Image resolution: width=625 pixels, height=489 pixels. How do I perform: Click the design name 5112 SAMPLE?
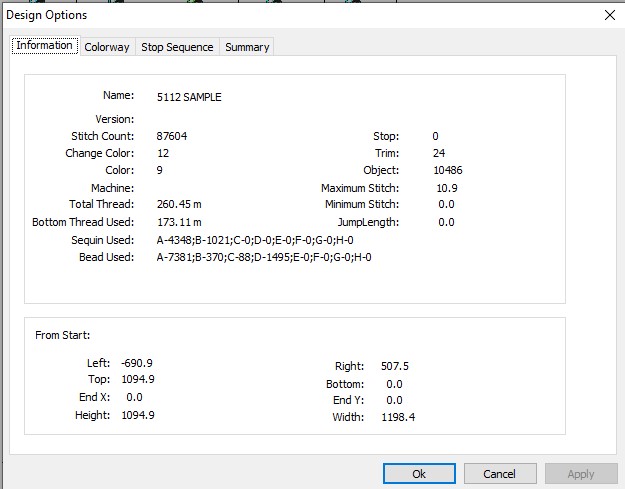(x=189, y=97)
